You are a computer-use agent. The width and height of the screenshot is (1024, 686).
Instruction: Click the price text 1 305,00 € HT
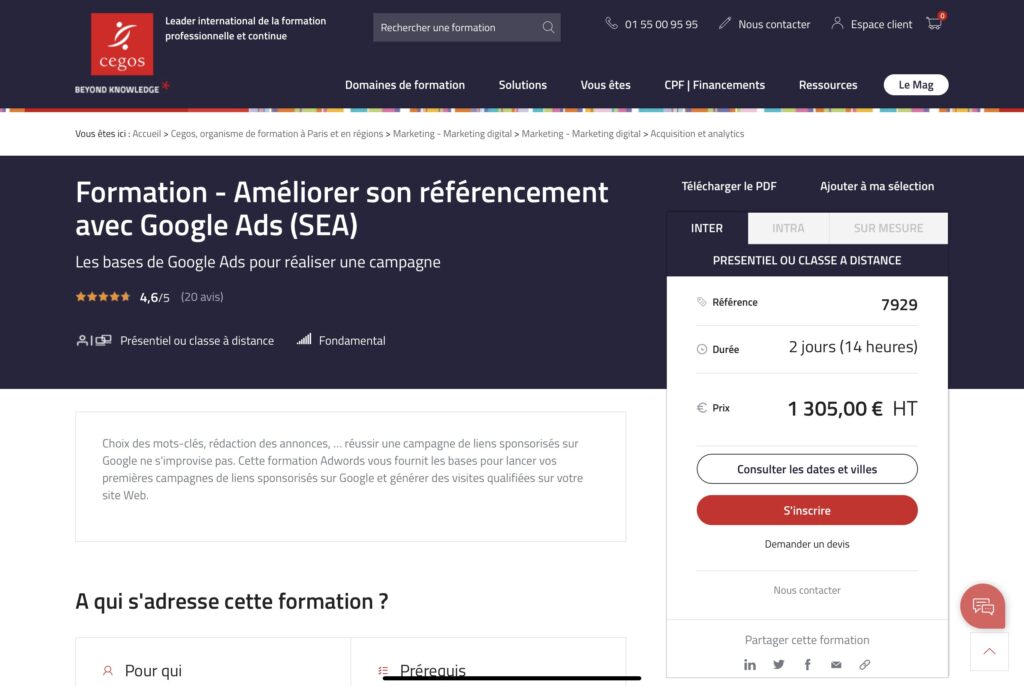coord(852,408)
